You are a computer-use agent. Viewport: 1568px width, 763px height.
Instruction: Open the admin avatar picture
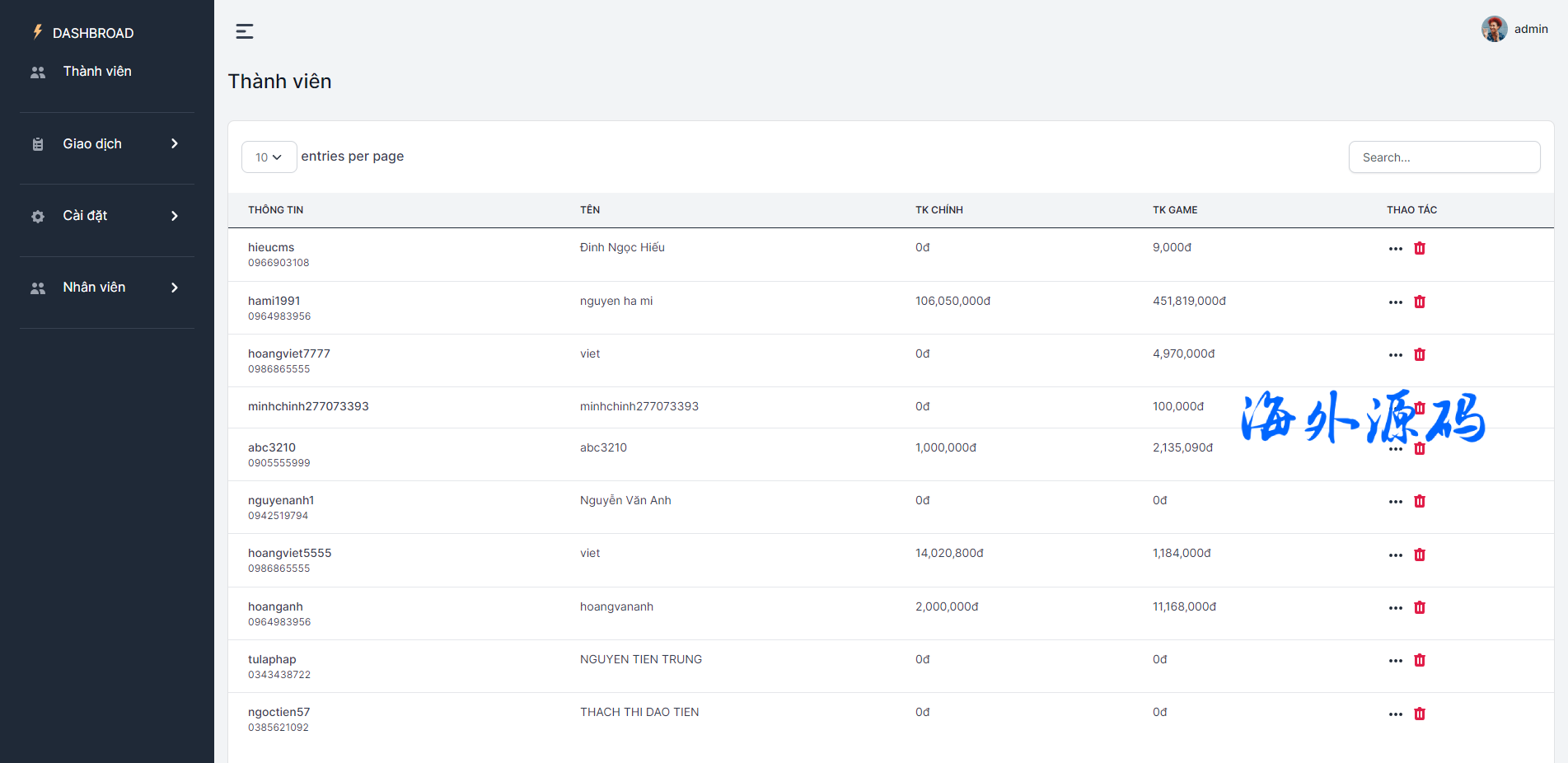pyautogui.click(x=1494, y=29)
